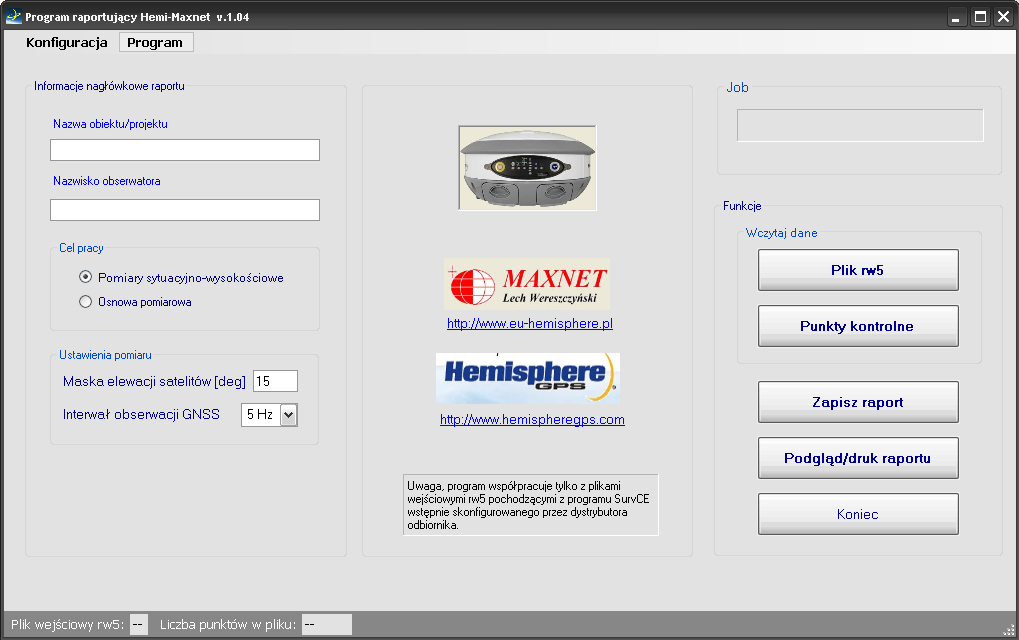The image size is (1019, 640).
Task: Click the Nazwa obiektu/projektu input field
Action: coord(185,150)
